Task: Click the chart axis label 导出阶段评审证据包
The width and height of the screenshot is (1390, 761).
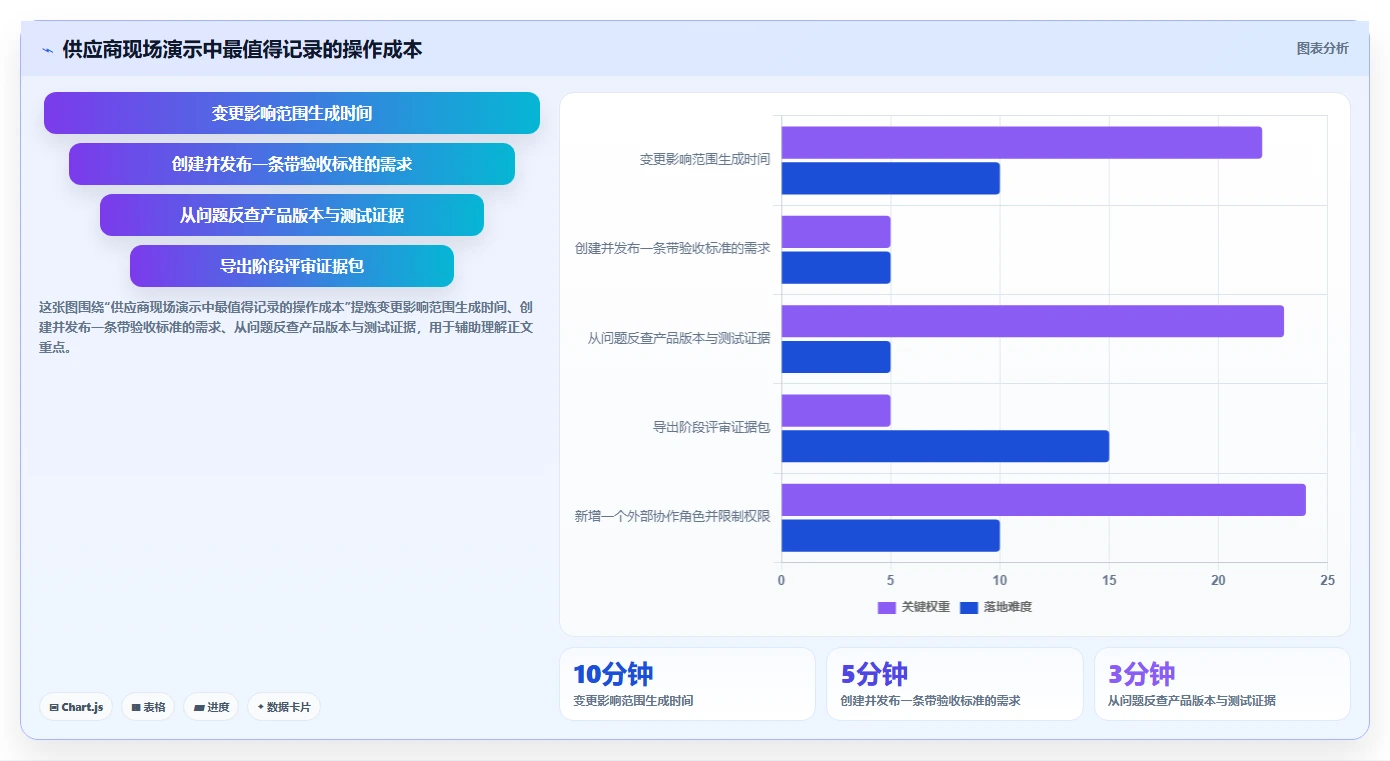Action: (x=712, y=427)
